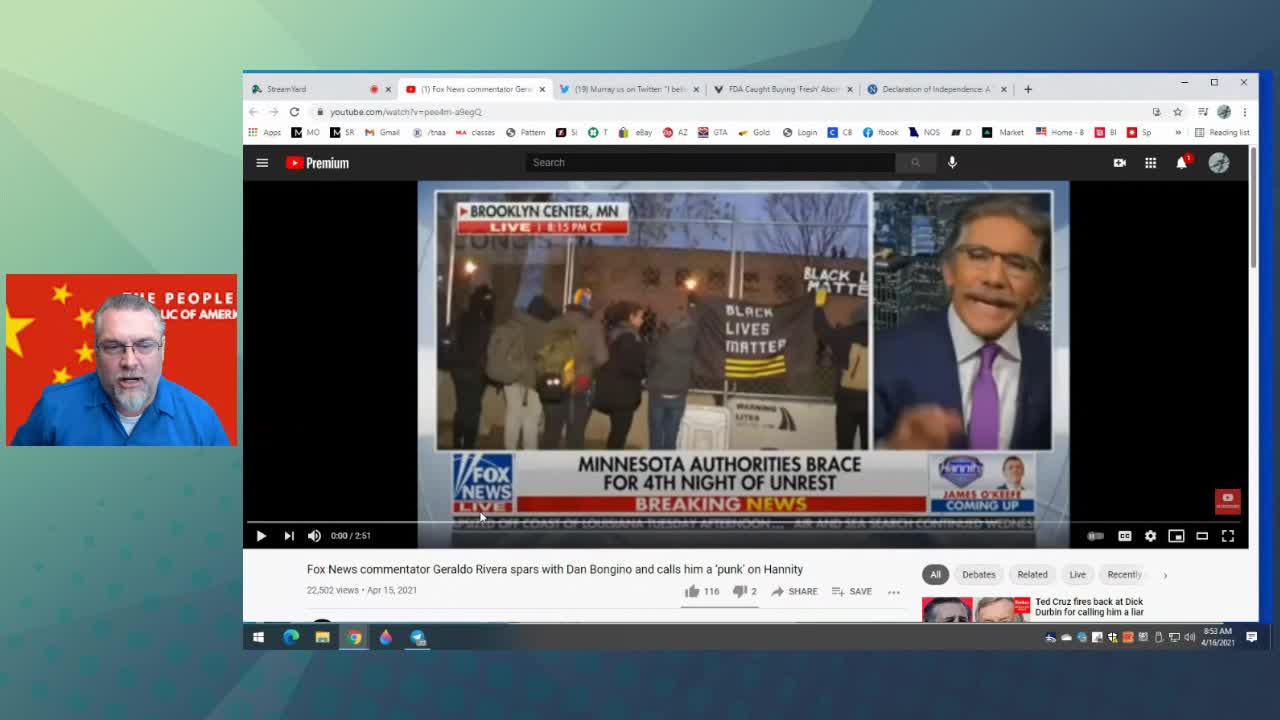Open the Ted Cruz fires back title
This screenshot has width=1280, height=720.
[x=1089, y=607]
